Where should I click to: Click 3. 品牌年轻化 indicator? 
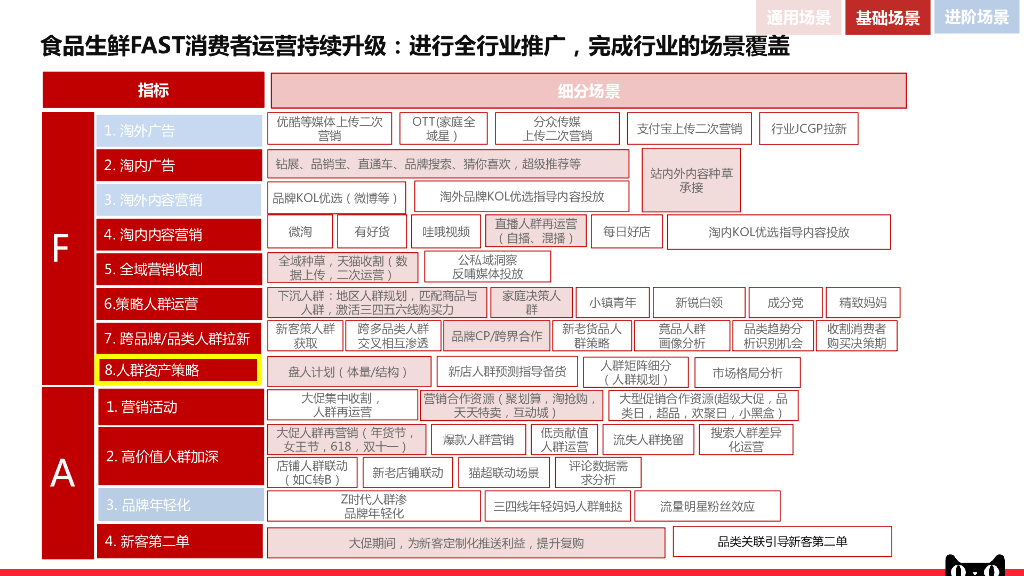point(181,505)
